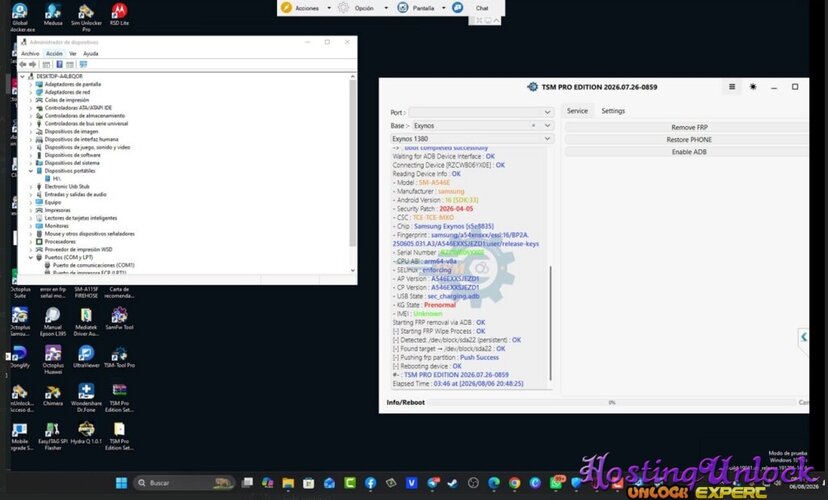
Task: Click the "KG State : Prenormal" log line
Action: click(425, 305)
